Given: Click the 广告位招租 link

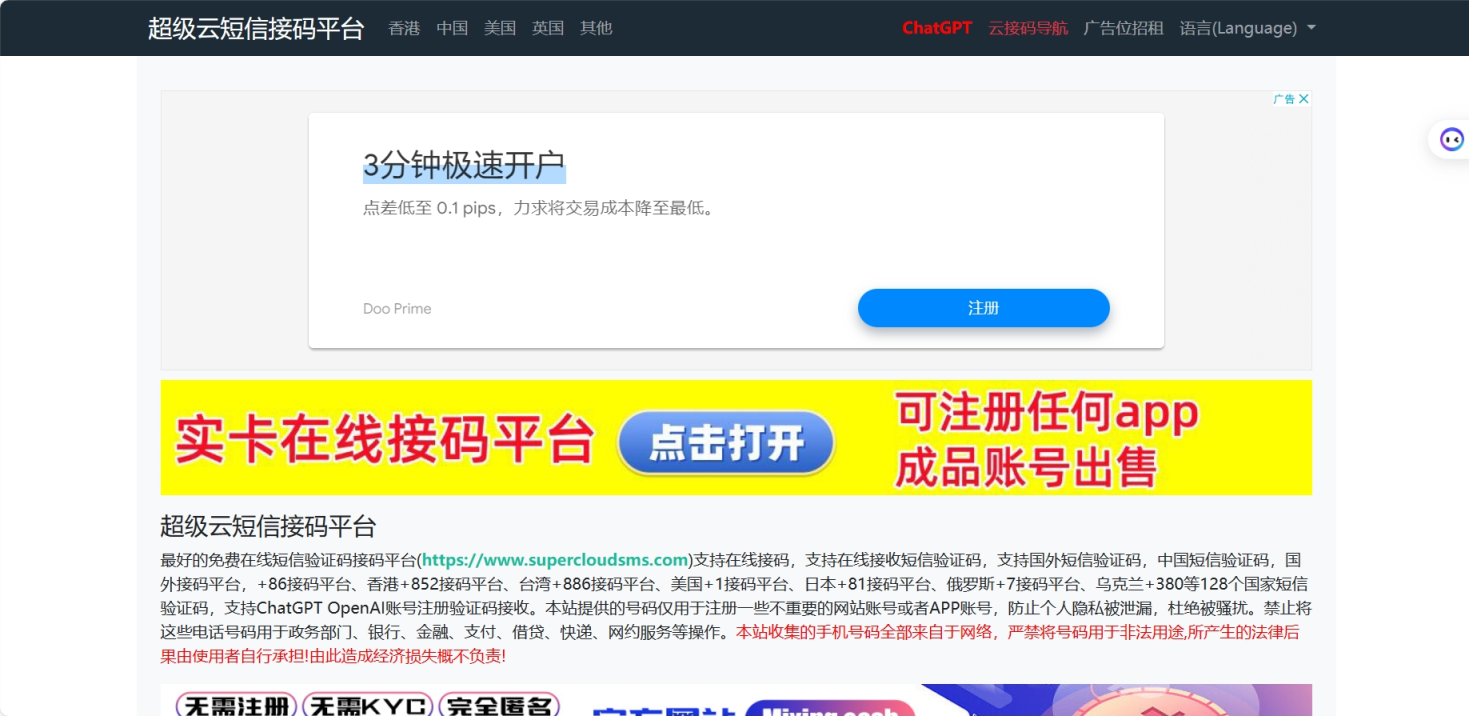Looking at the screenshot, I should pos(1123,28).
